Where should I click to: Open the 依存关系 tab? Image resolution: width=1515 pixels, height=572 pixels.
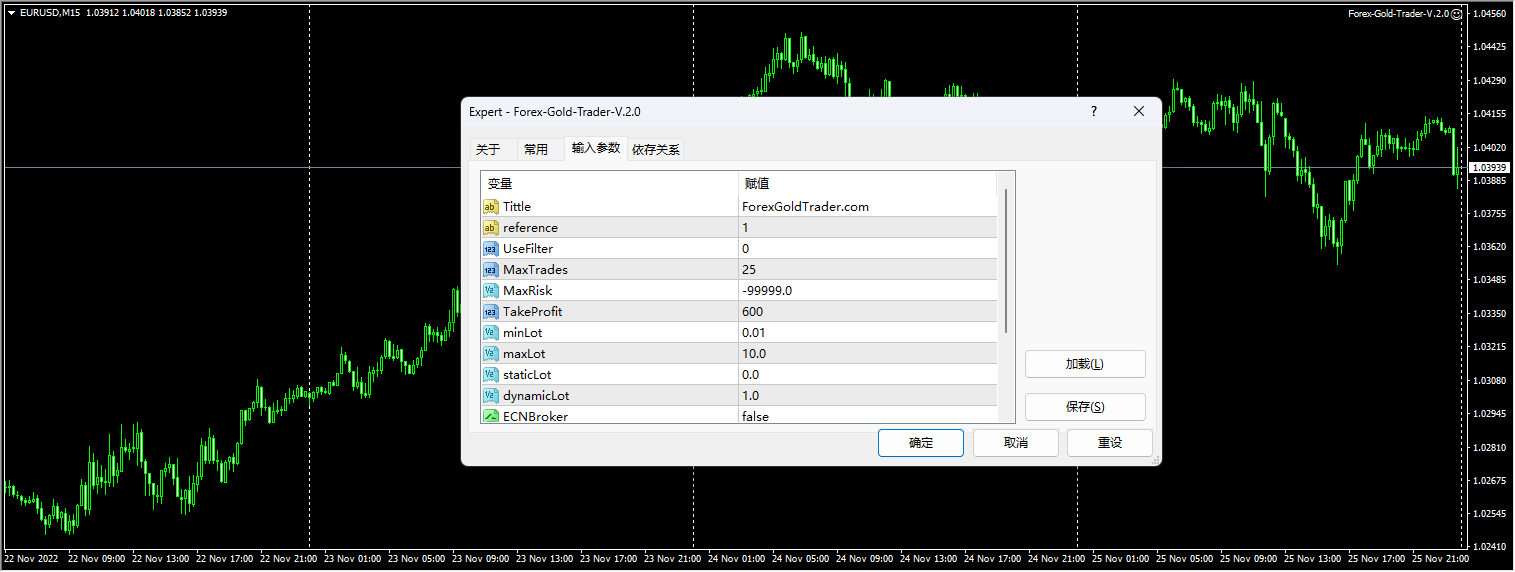656,150
